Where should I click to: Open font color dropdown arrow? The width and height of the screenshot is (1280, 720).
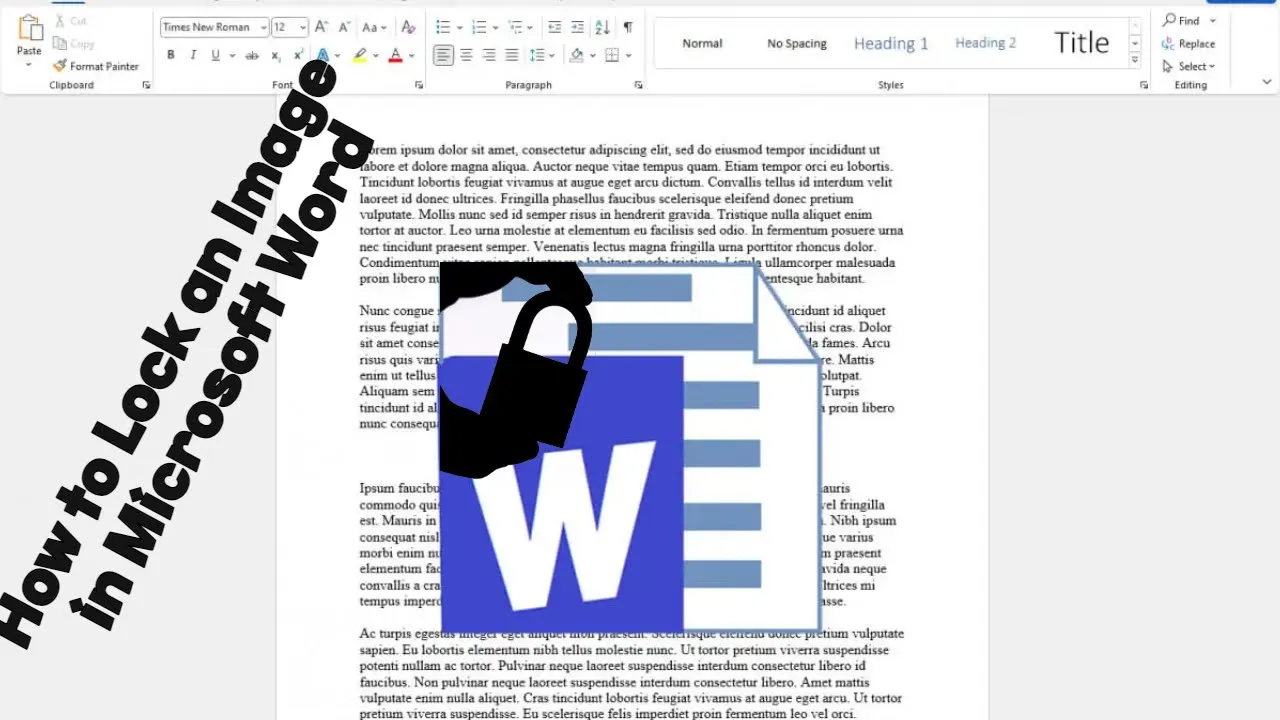pos(412,56)
